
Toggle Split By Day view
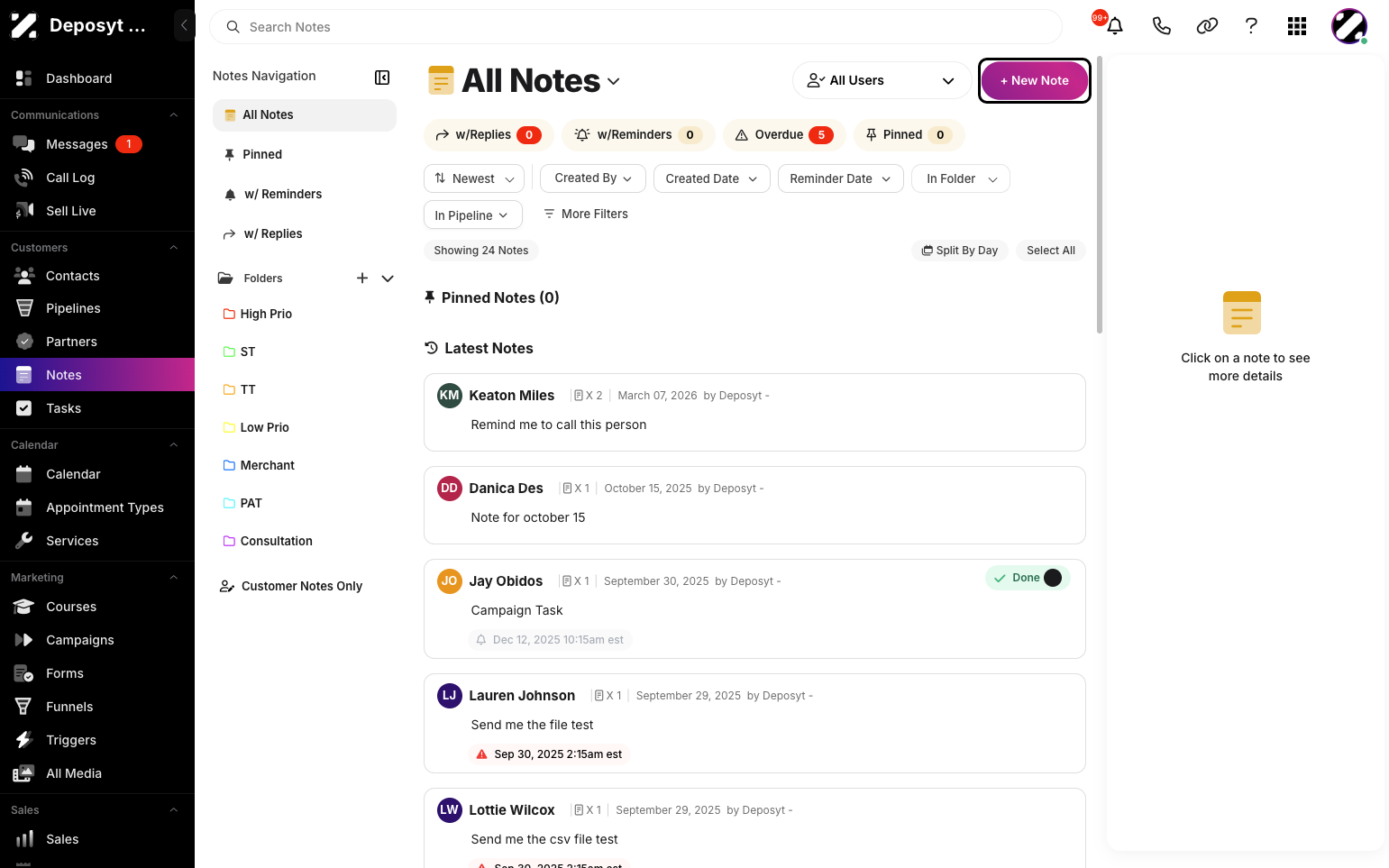click(959, 251)
